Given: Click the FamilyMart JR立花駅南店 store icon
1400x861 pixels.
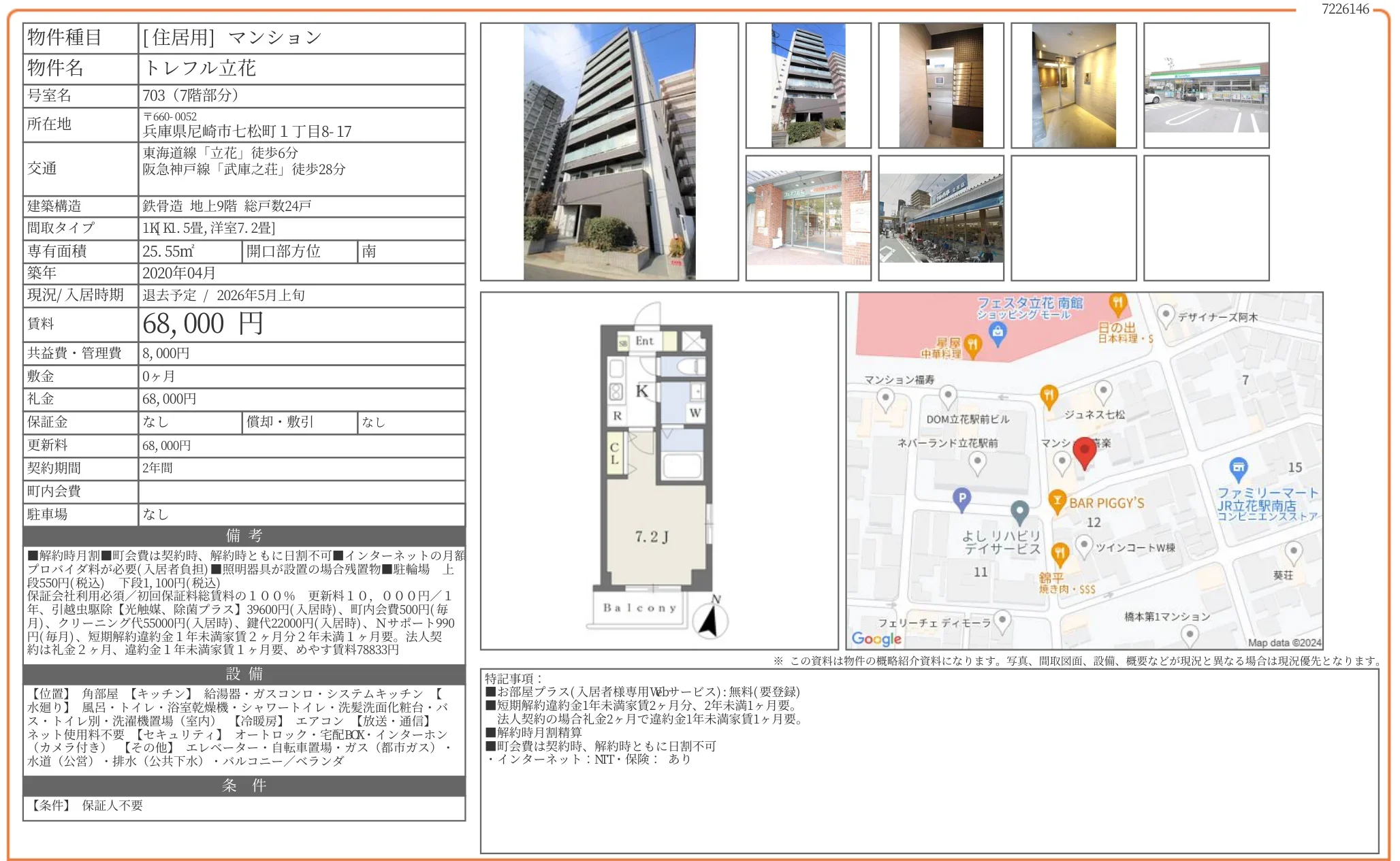Looking at the screenshot, I should (1238, 467).
